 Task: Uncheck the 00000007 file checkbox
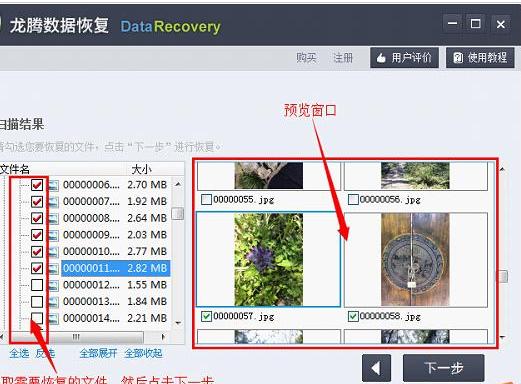(37, 201)
